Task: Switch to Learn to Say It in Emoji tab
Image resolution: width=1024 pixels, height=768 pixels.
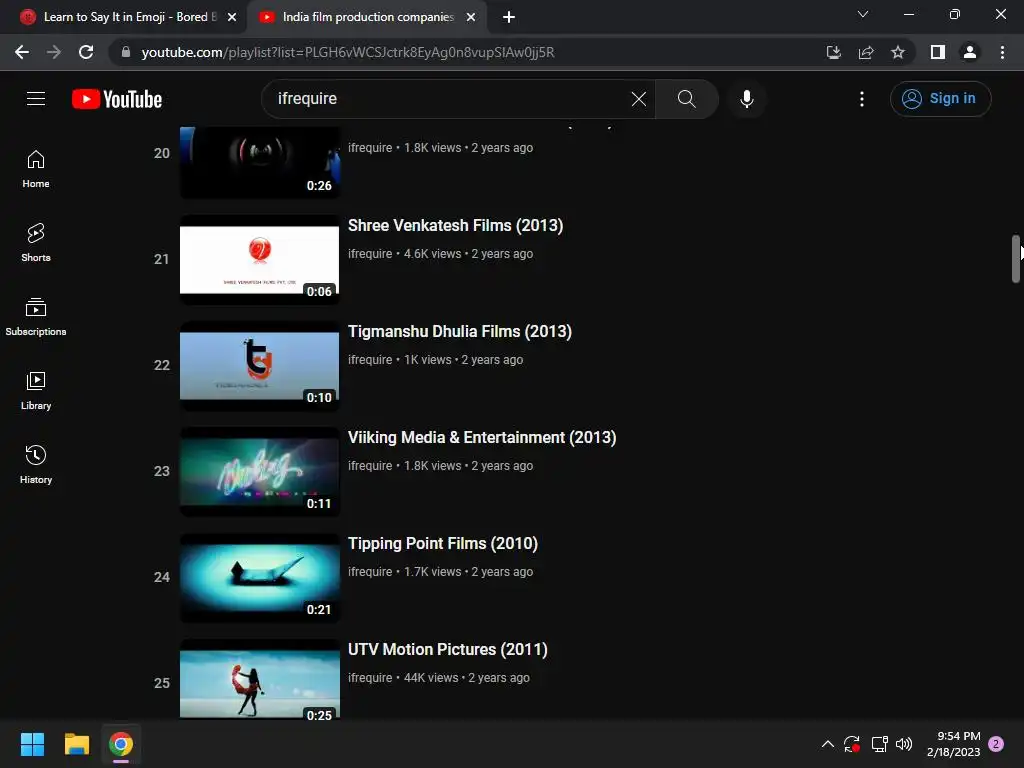Action: pyautogui.click(x=129, y=17)
